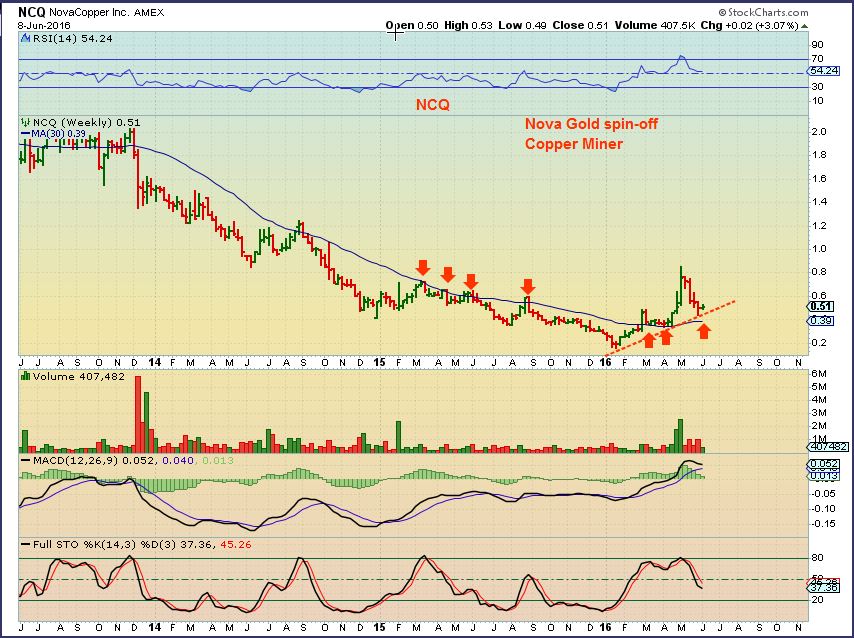Click the 80 level on stochastic axis
This screenshot has width=854, height=638.
click(x=818, y=558)
